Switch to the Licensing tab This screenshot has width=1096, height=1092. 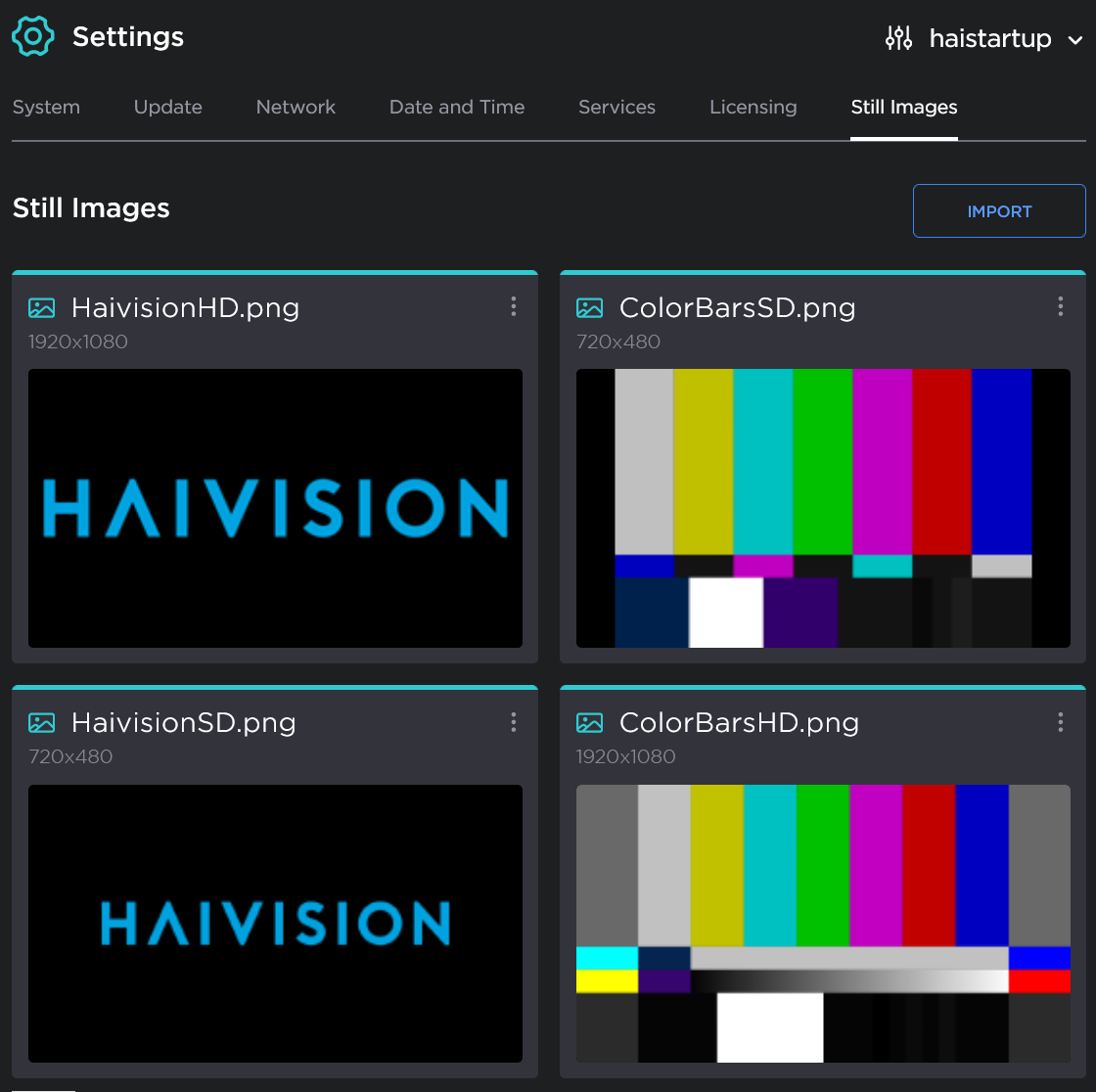click(x=753, y=108)
